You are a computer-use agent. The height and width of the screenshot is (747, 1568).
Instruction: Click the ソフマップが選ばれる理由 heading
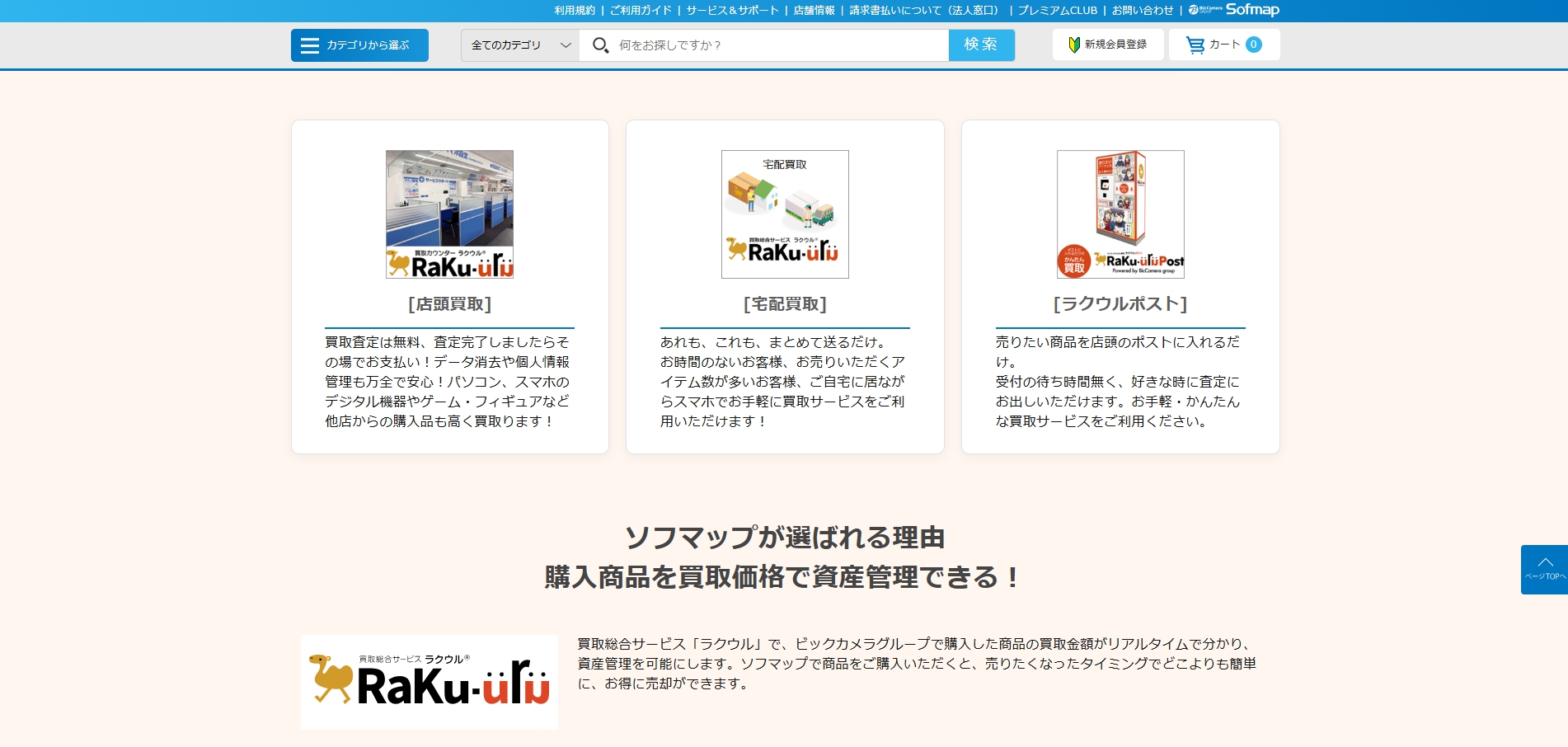coord(785,538)
